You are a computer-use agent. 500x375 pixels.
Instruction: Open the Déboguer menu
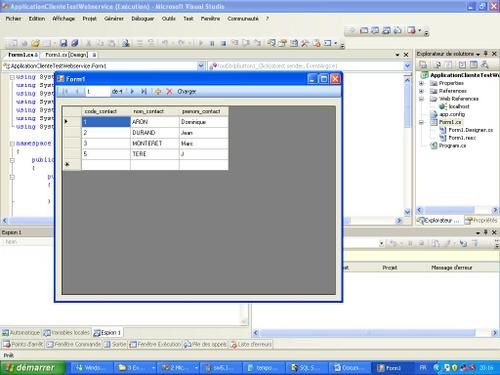point(143,19)
